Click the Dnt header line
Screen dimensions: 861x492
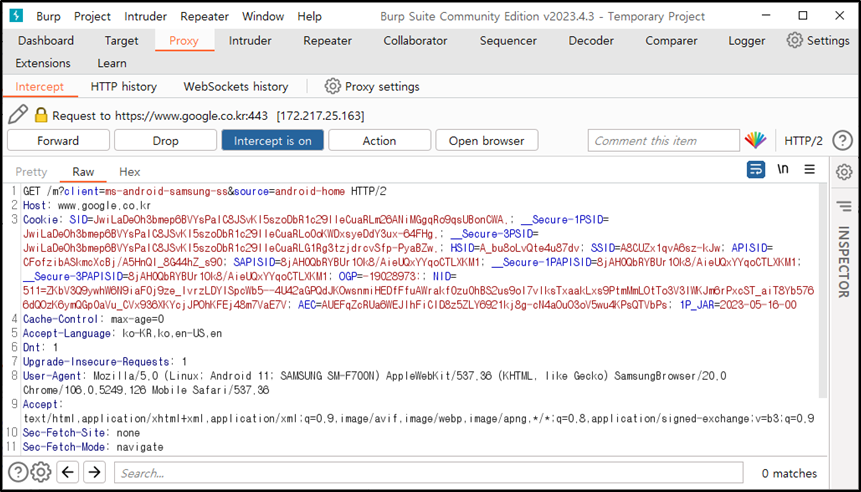point(40,348)
